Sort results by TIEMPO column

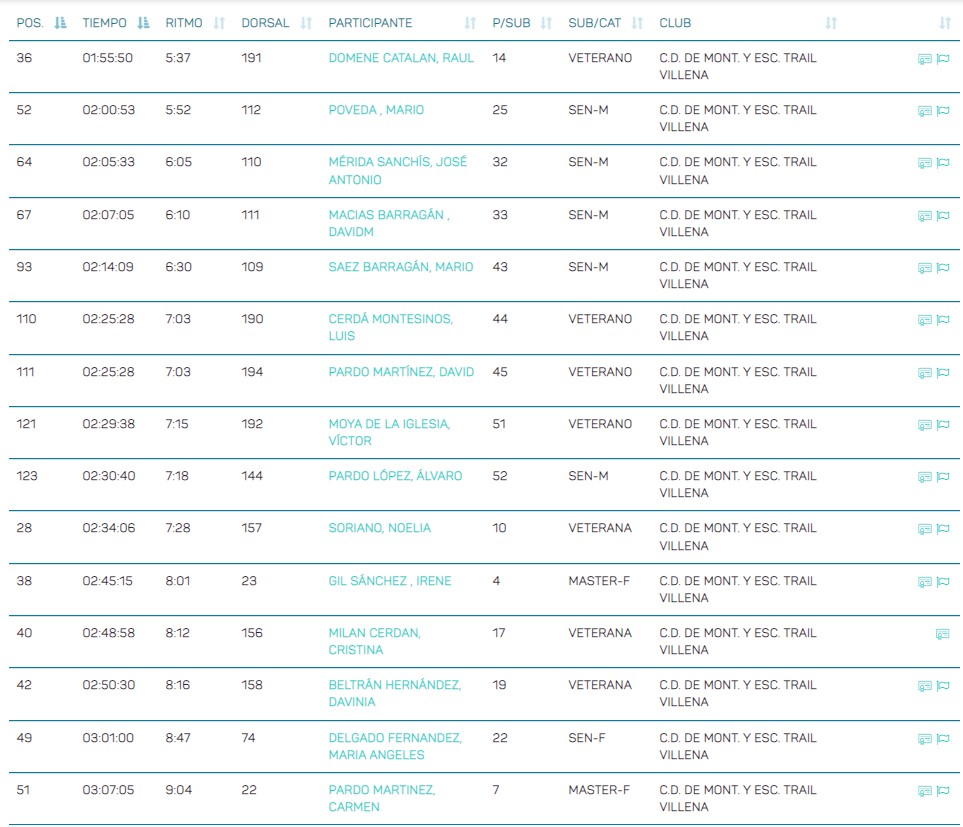pyautogui.click(x=143, y=23)
